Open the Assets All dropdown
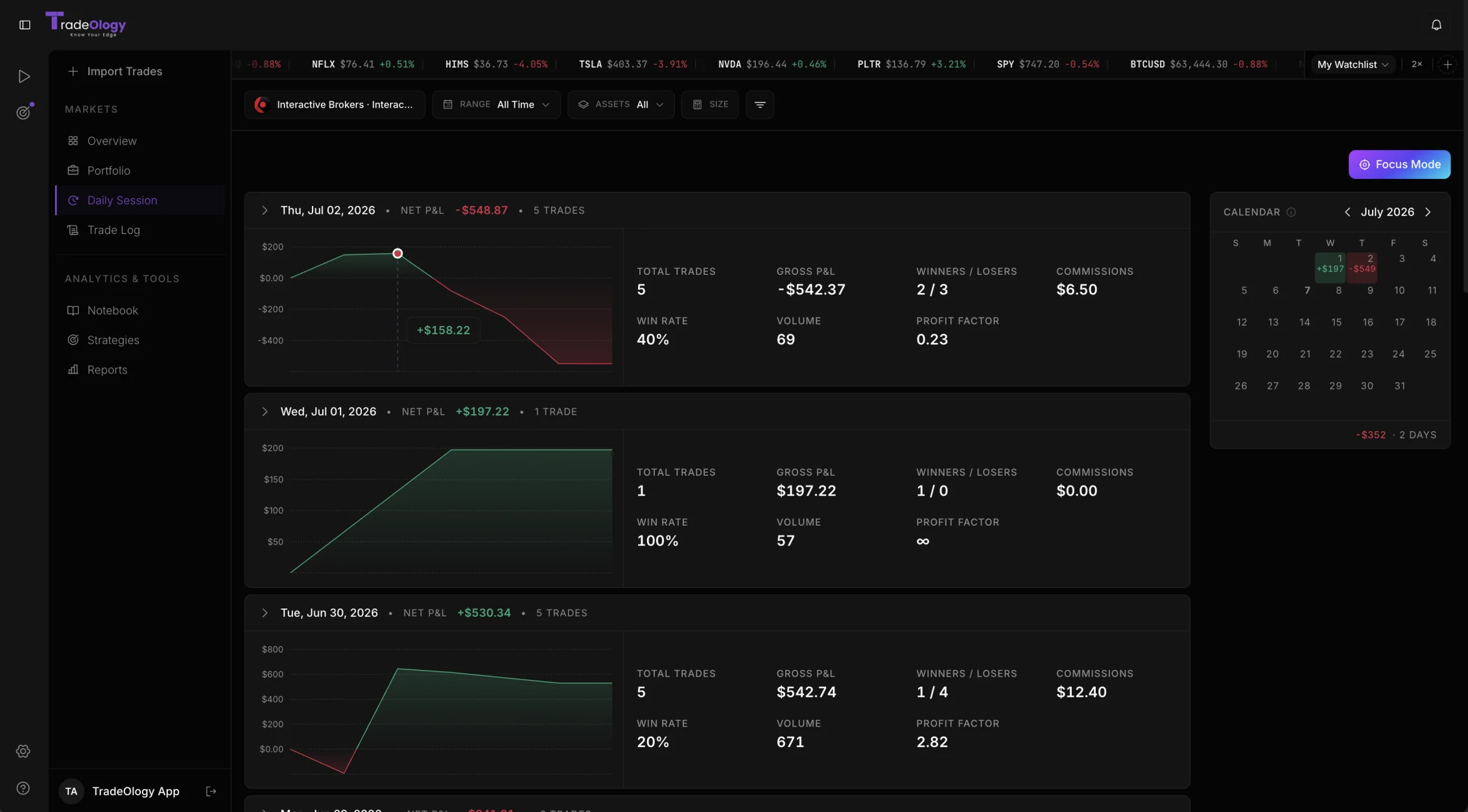 click(621, 104)
